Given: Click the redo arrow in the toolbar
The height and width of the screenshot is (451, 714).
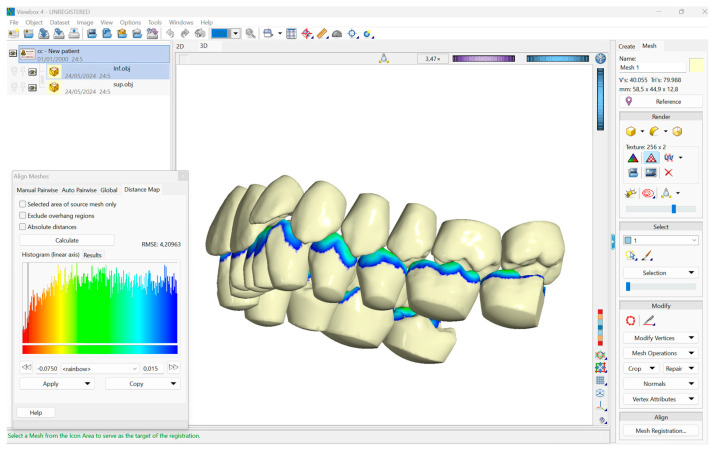Looking at the screenshot, I should (x=184, y=33).
